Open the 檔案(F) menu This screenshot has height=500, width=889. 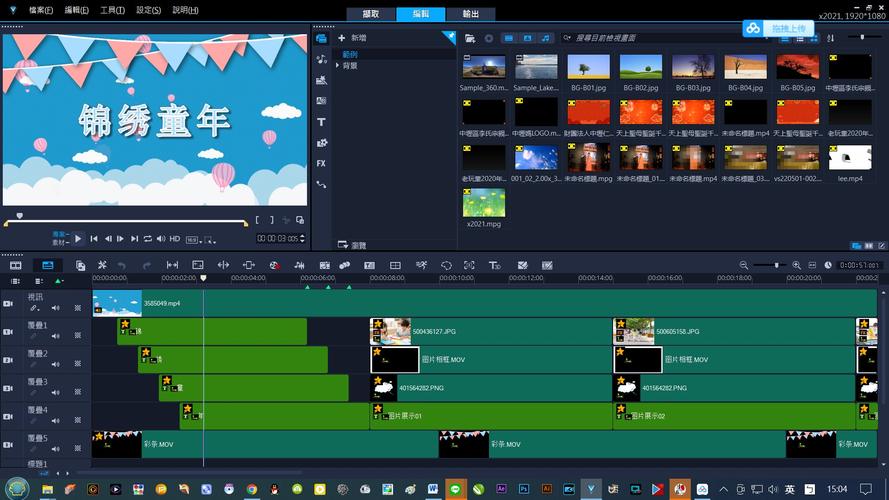[41, 10]
